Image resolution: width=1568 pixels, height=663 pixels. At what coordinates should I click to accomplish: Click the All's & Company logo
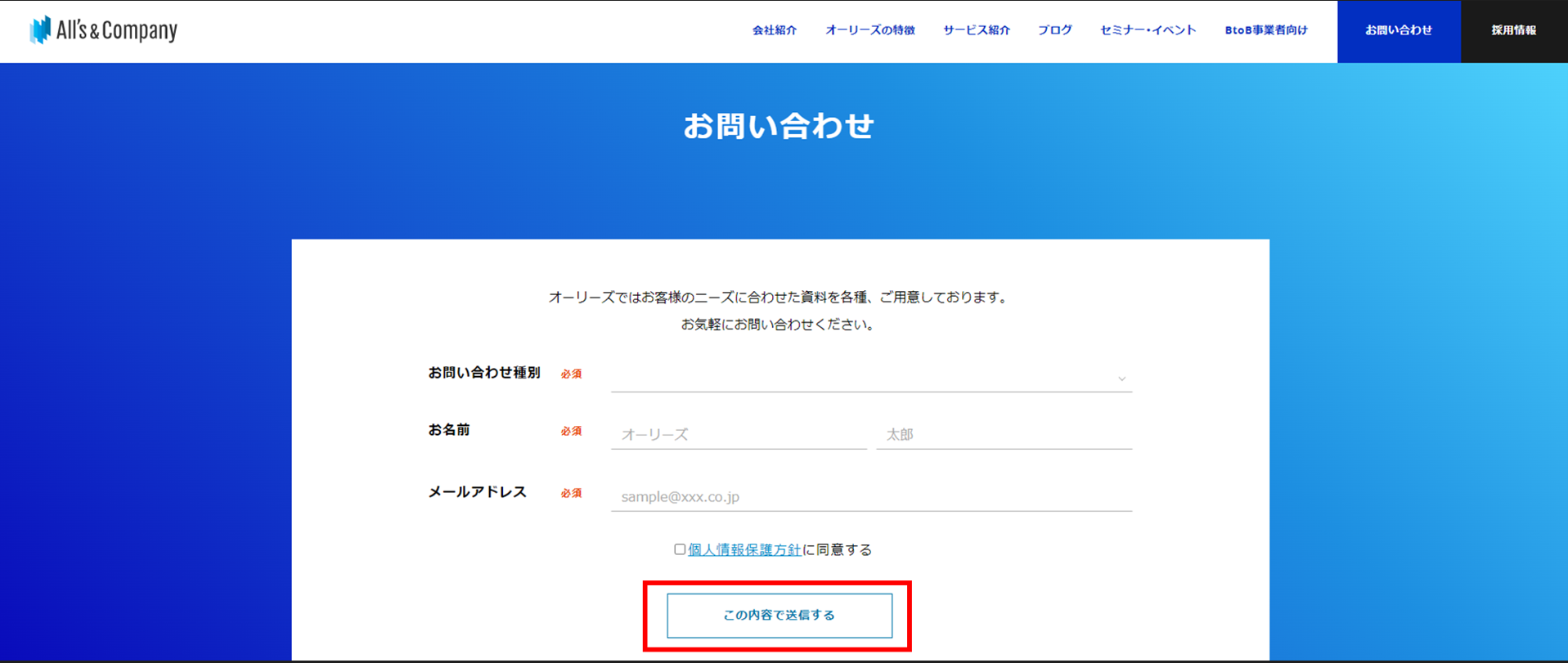point(104,30)
